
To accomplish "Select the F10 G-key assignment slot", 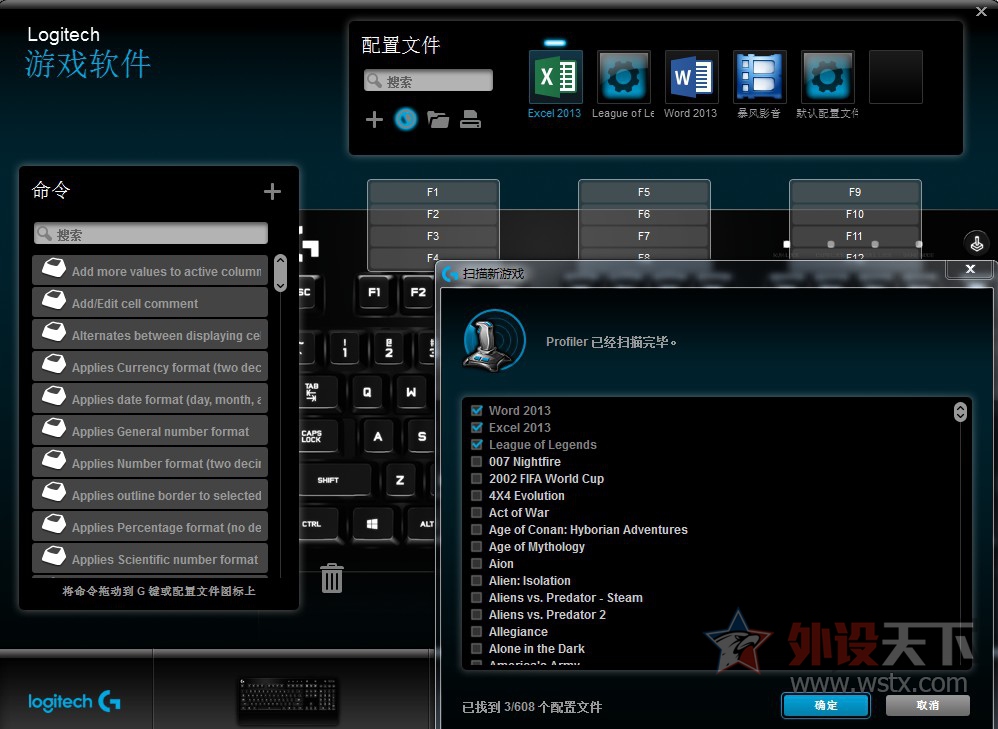I will [x=855, y=214].
